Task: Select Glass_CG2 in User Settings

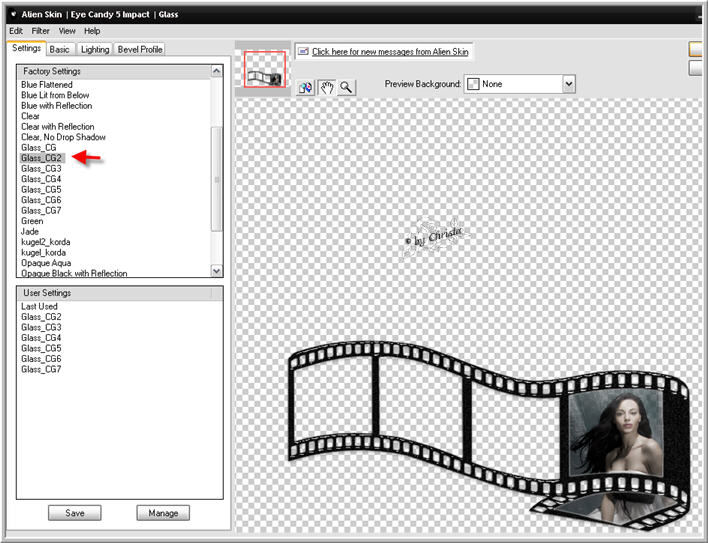Action: click(x=41, y=317)
